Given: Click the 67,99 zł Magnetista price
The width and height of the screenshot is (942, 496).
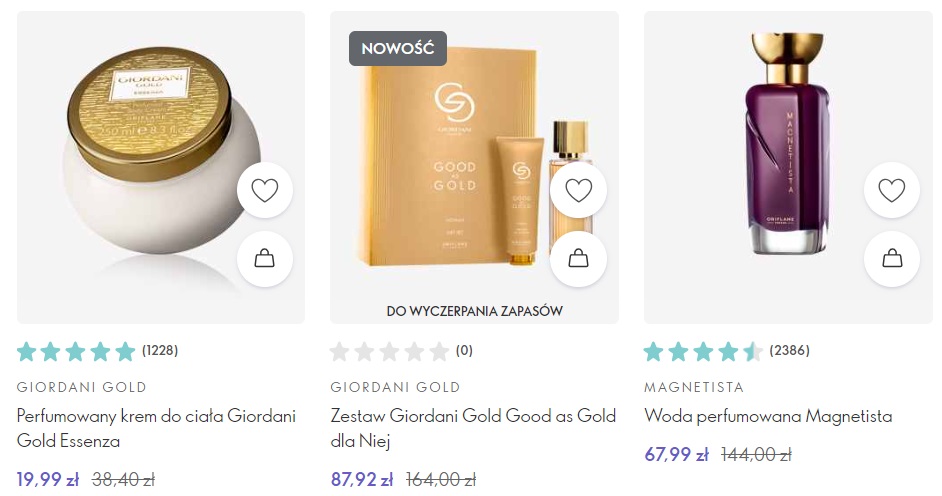Looking at the screenshot, I should (x=676, y=455).
